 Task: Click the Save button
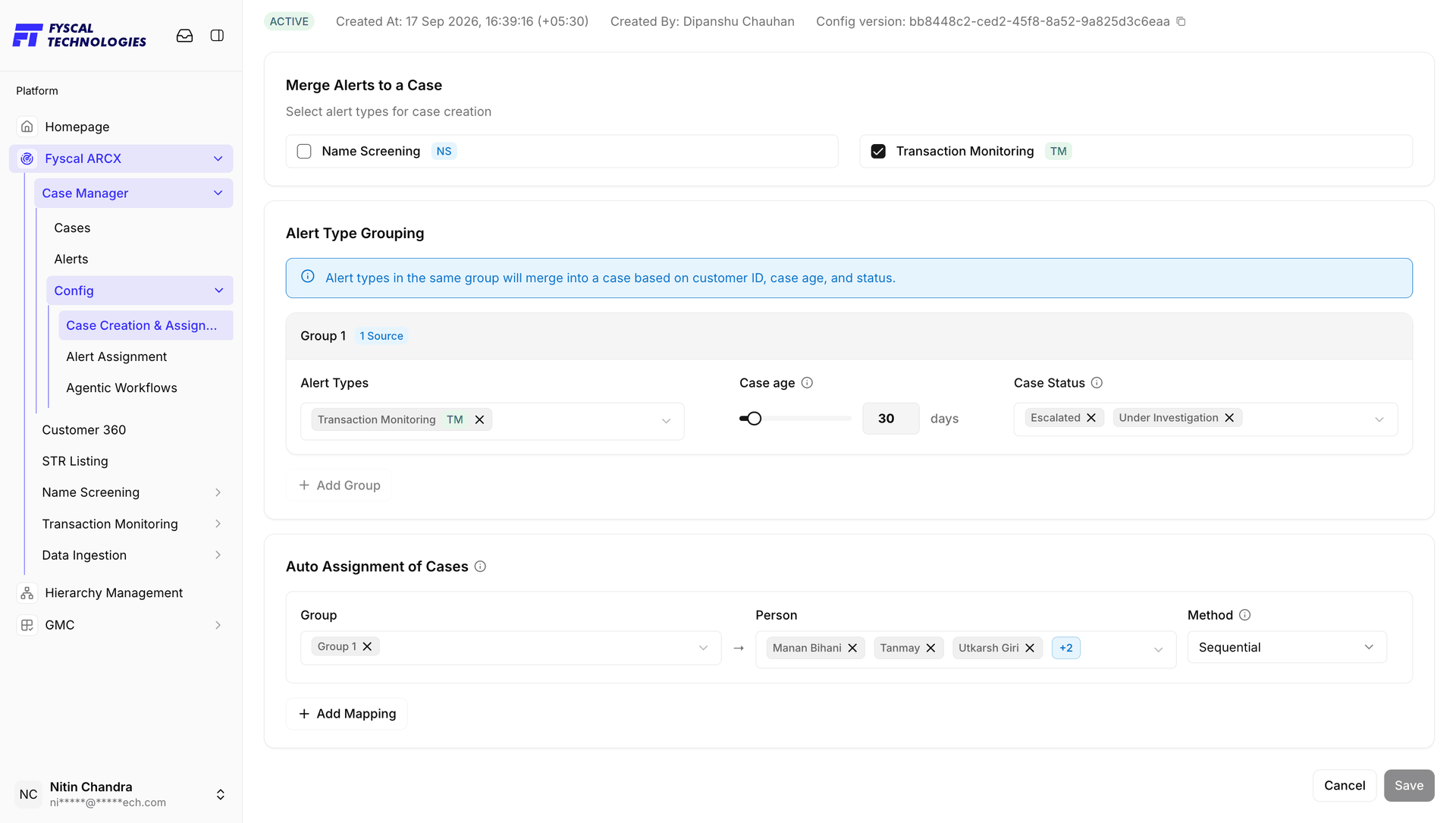tap(1409, 785)
